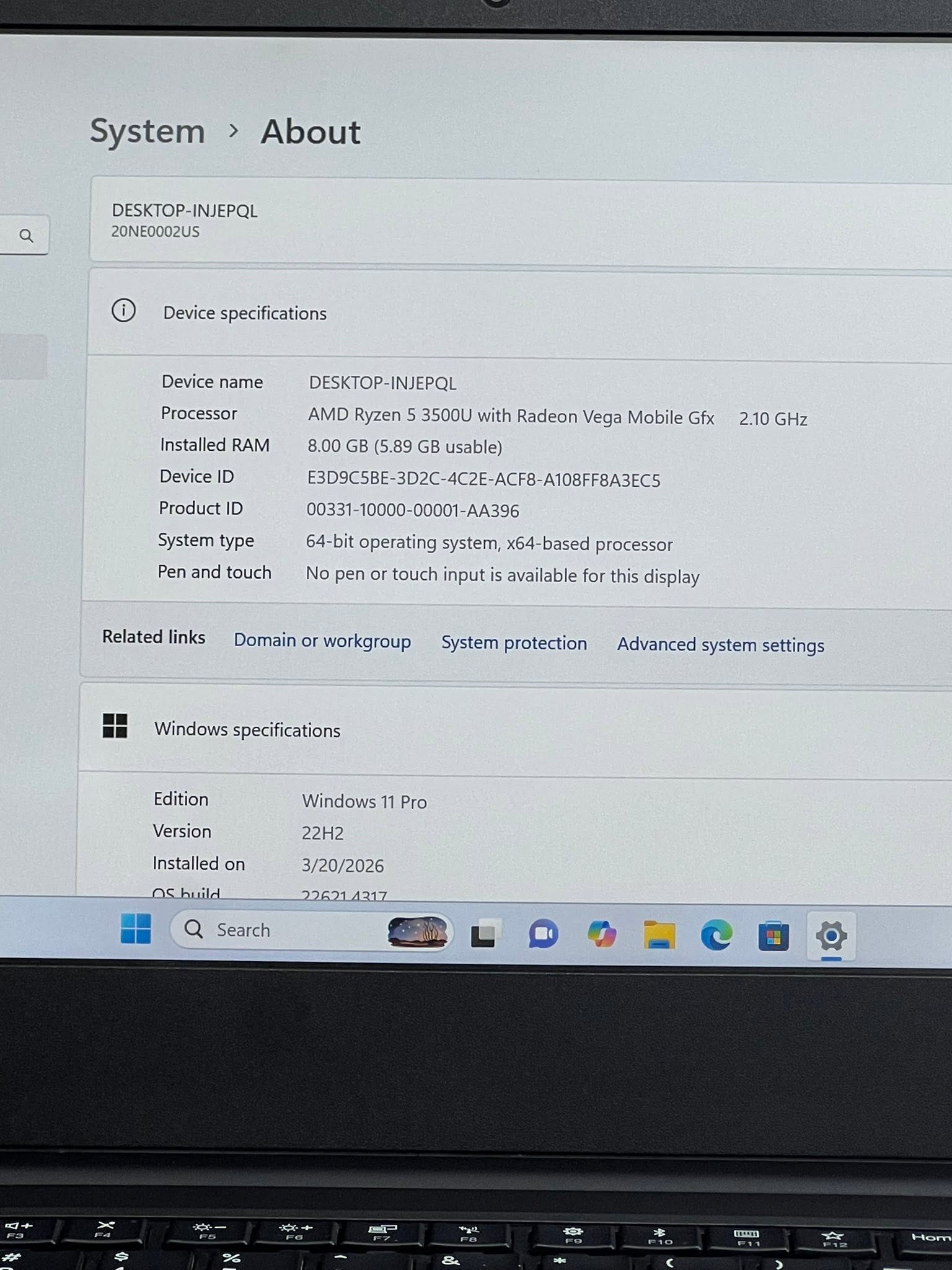Select the Product ID 00331-10000-00001-AA396
The height and width of the screenshot is (1270, 952).
pyautogui.click(x=413, y=510)
